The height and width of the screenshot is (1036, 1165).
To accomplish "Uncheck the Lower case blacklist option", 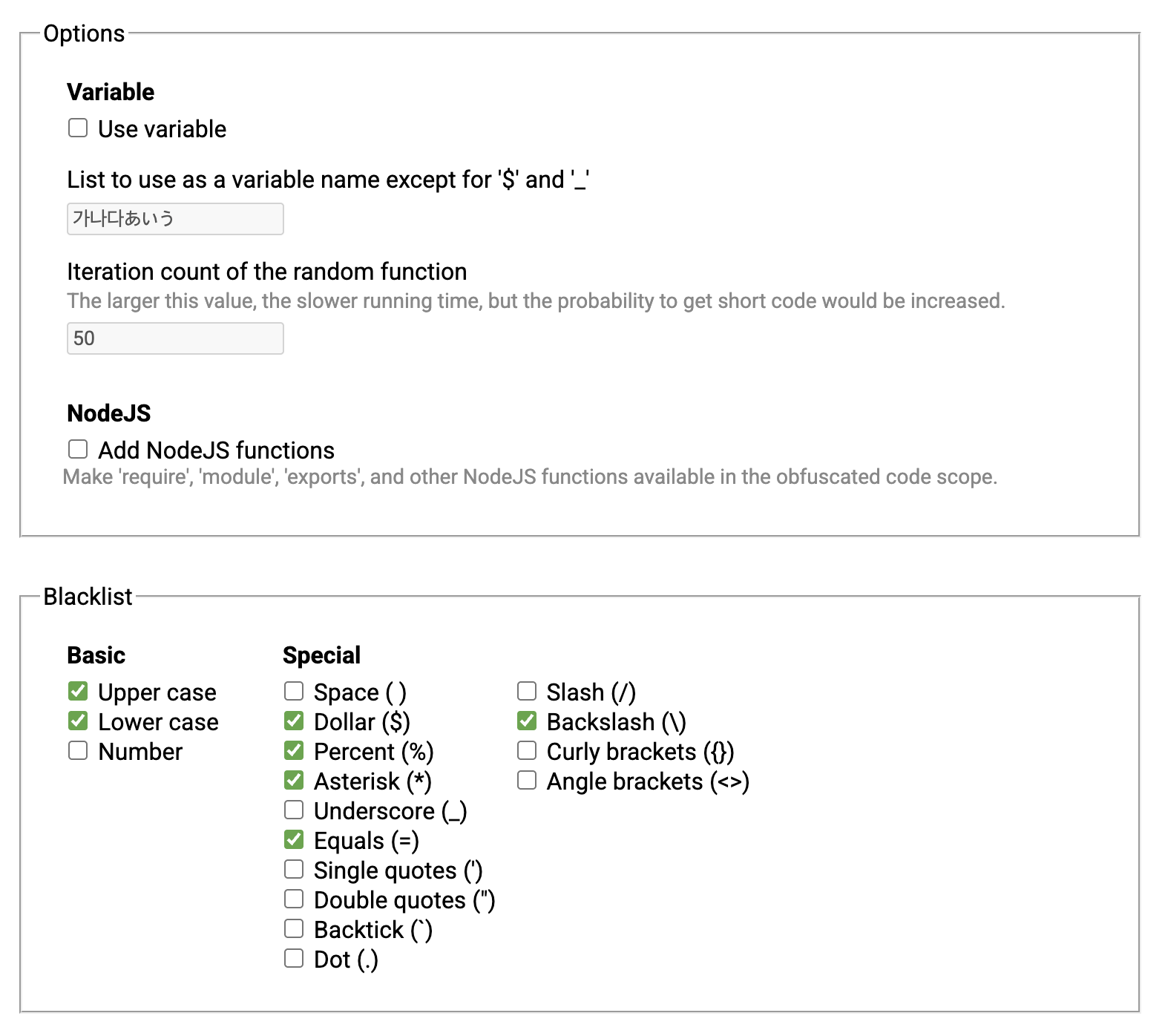I will [x=78, y=721].
